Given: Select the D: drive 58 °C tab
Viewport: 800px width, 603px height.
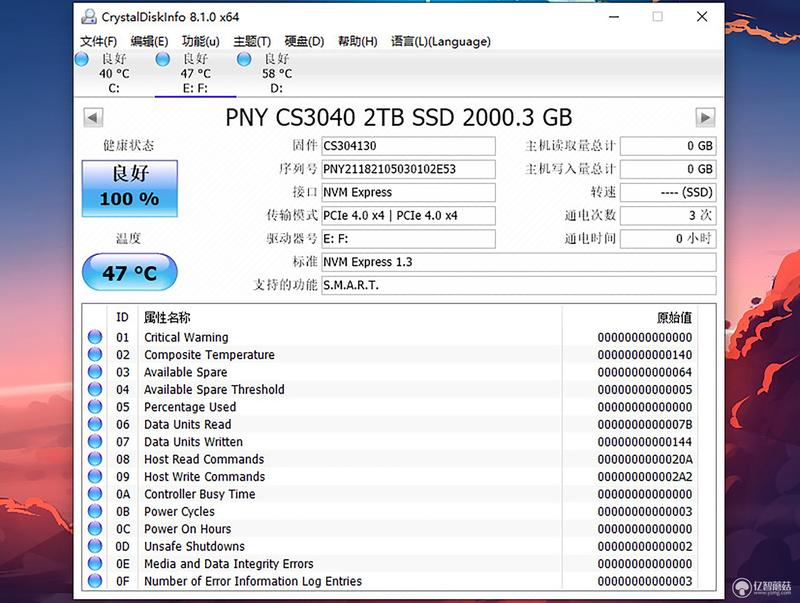Looking at the screenshot, I should point(277,73).
